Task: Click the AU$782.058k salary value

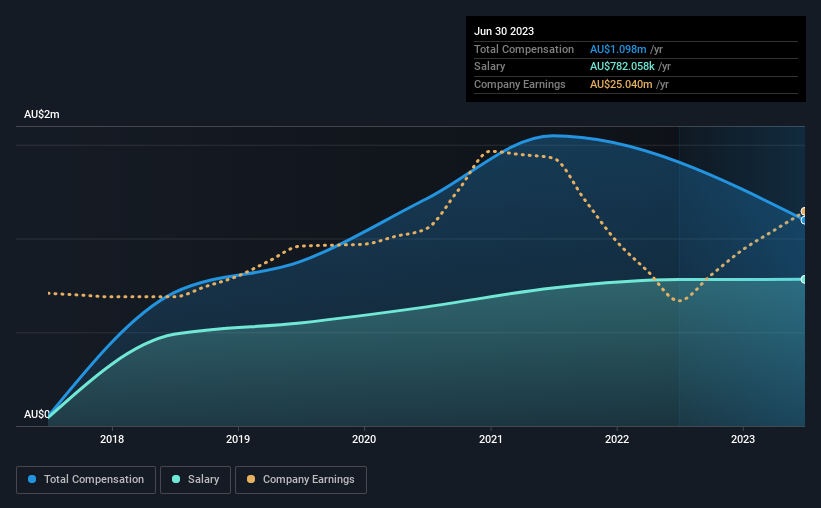Action: pos(622,67)
